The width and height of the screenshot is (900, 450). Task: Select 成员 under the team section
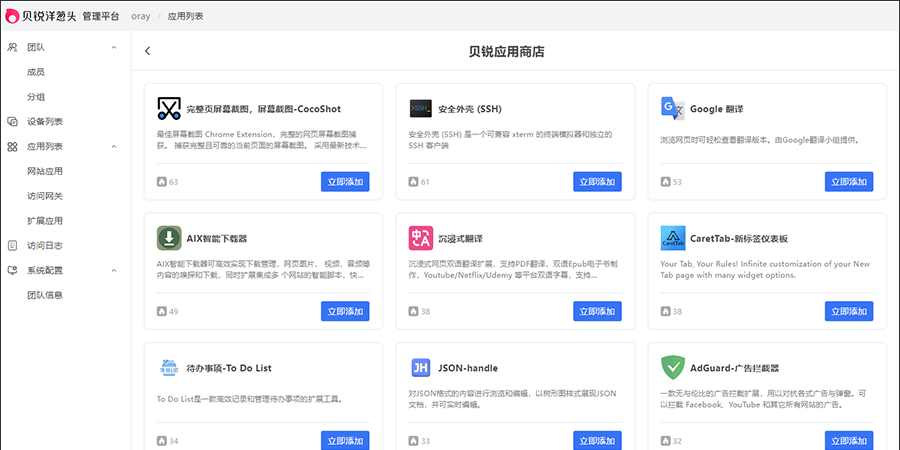[x=36, y=72]
